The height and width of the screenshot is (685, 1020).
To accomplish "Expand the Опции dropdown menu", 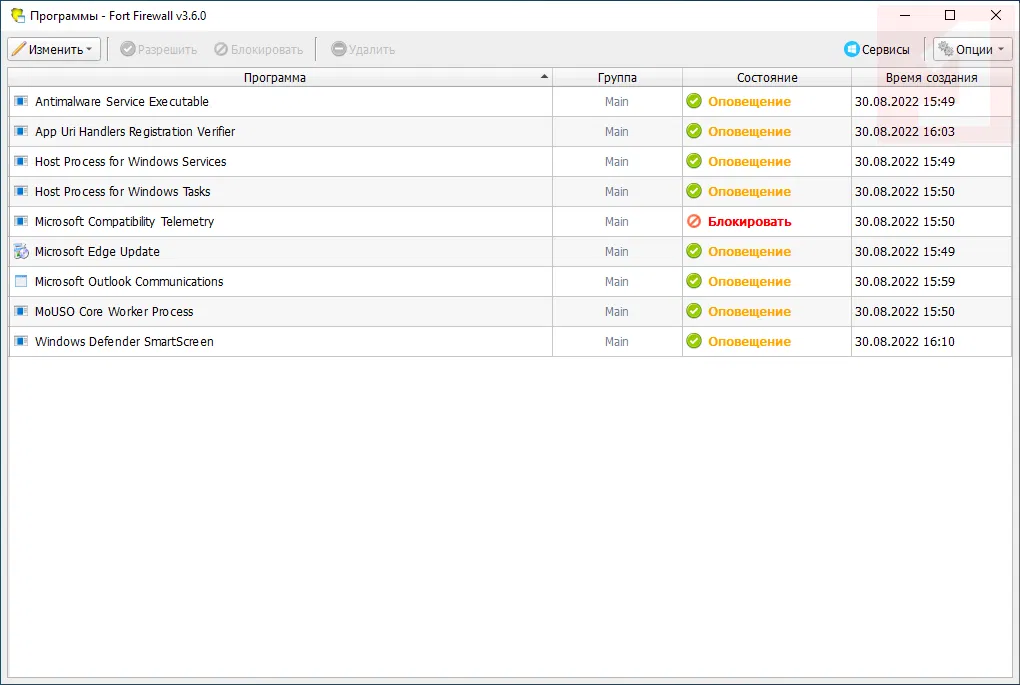I will [973, 49].
